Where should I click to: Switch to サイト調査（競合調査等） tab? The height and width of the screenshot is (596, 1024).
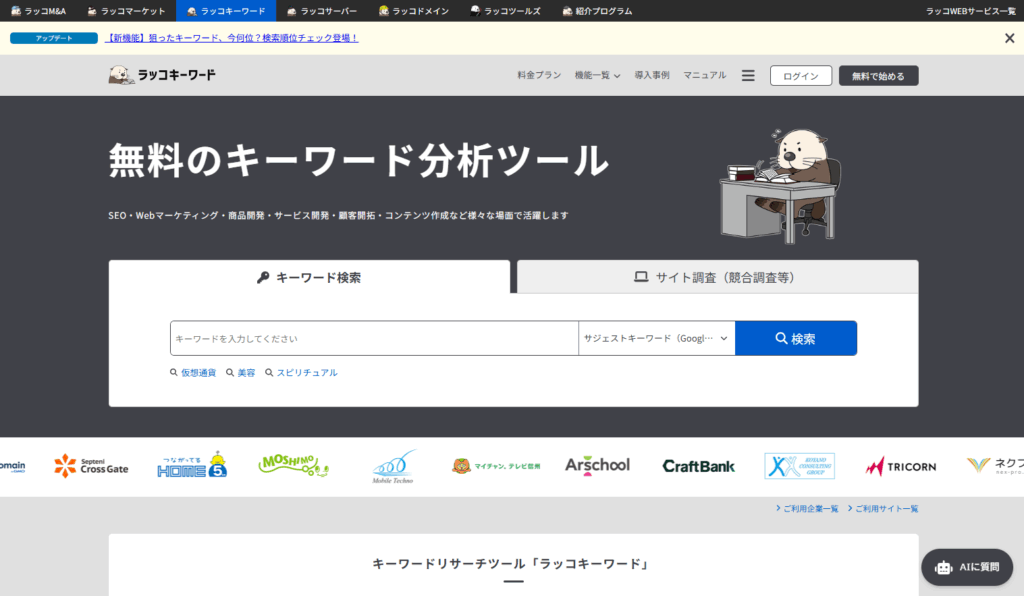point(718,277)
